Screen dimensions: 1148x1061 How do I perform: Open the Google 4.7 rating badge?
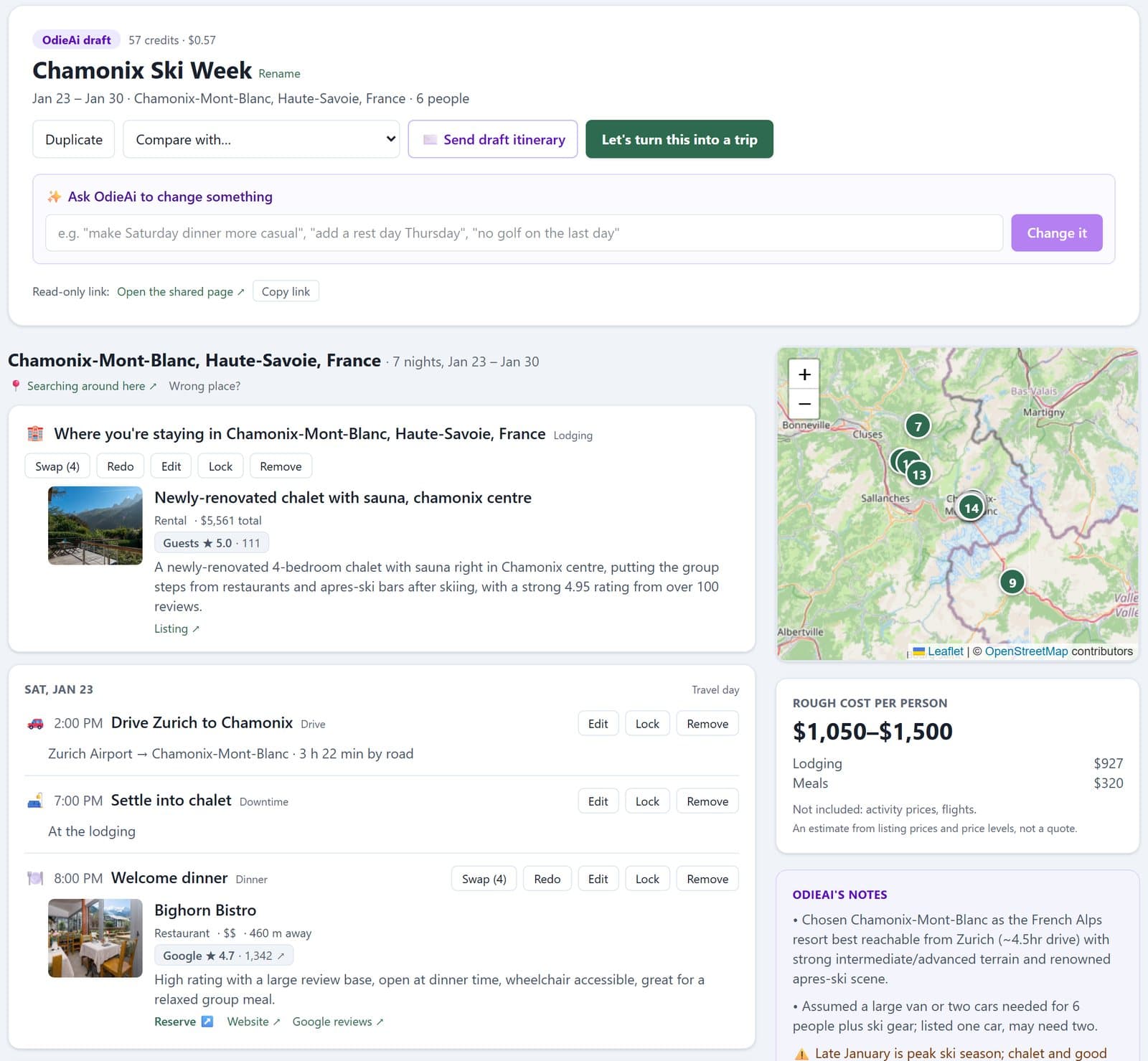[x=224, y=956]
